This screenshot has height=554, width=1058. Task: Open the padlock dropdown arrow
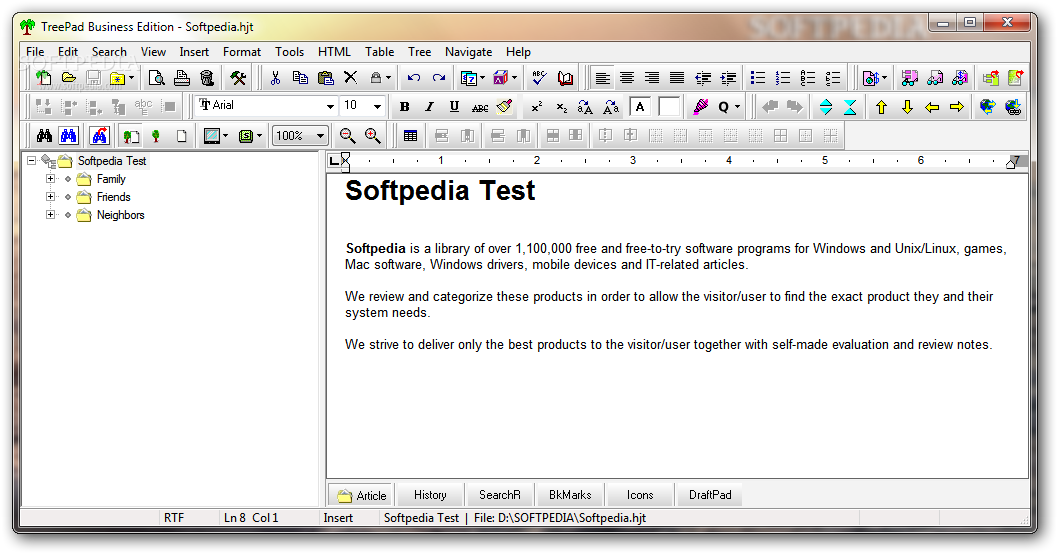388,78
